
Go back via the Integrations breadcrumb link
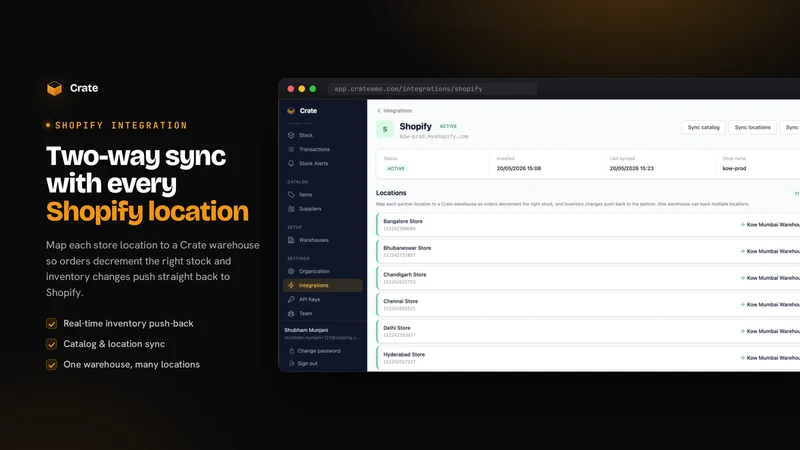397,111
